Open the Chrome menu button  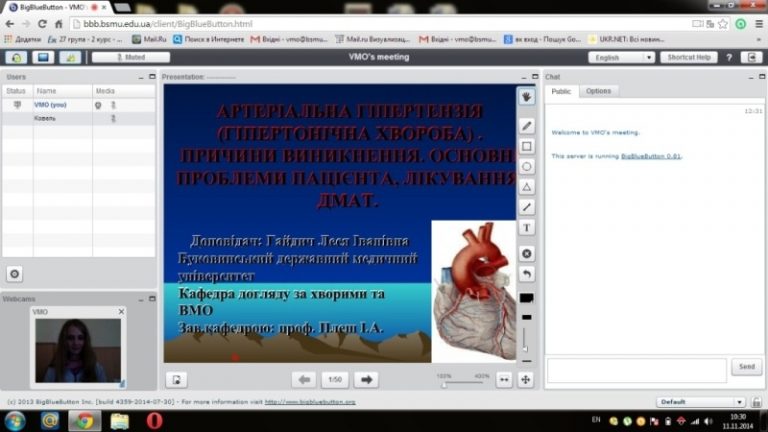point(758,24)
